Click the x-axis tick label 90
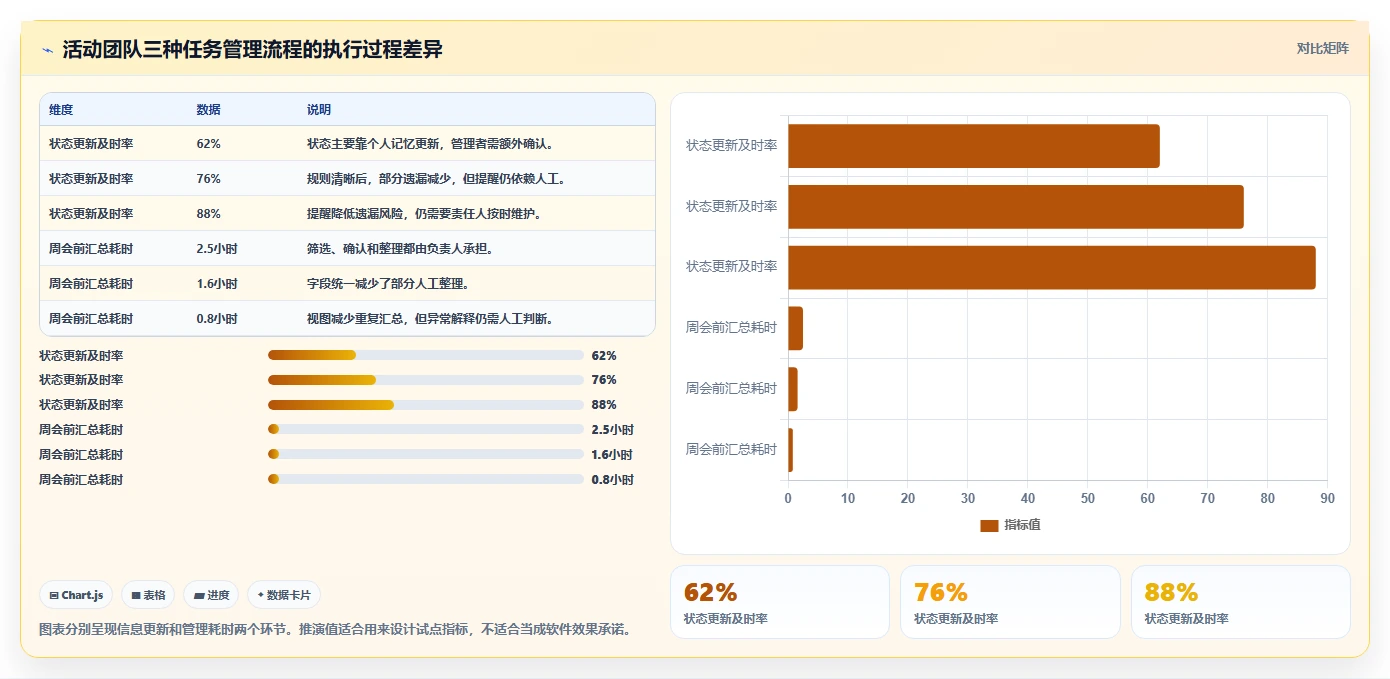 [1327, 498]
